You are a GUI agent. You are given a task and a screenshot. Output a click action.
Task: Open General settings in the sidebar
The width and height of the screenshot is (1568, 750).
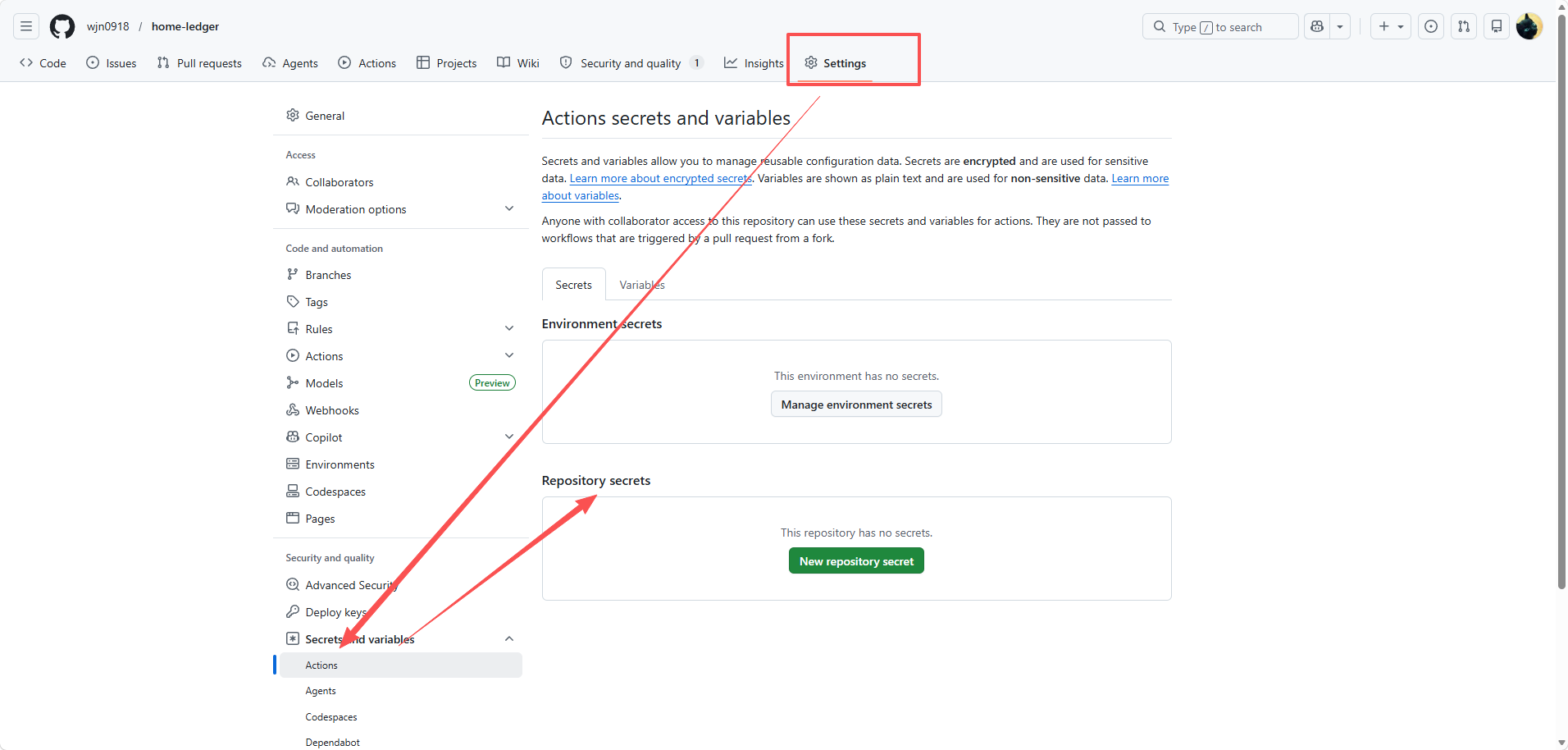(x=401, y=116)
